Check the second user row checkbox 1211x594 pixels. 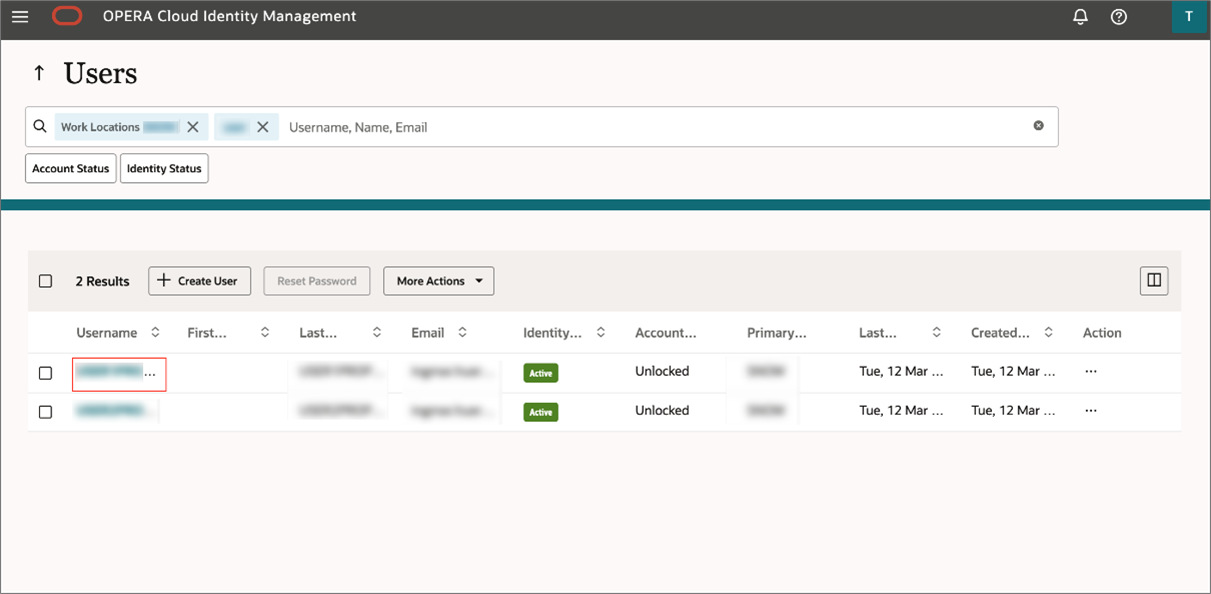point(45,412)
